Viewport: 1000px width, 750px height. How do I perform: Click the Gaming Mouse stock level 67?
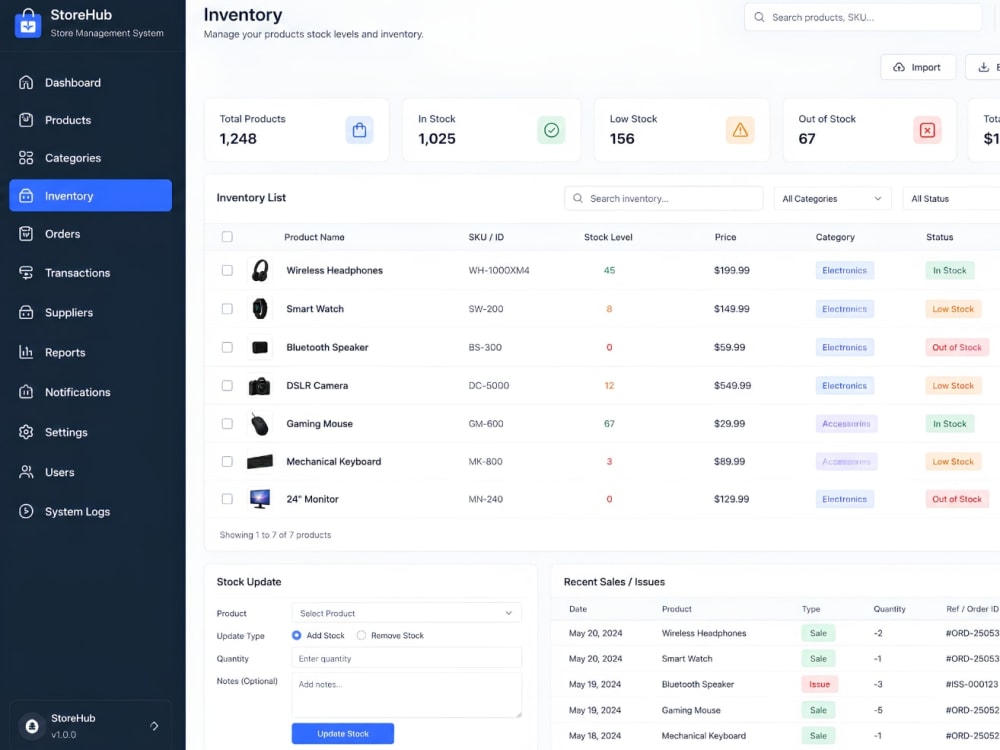[x=609, y=423]
